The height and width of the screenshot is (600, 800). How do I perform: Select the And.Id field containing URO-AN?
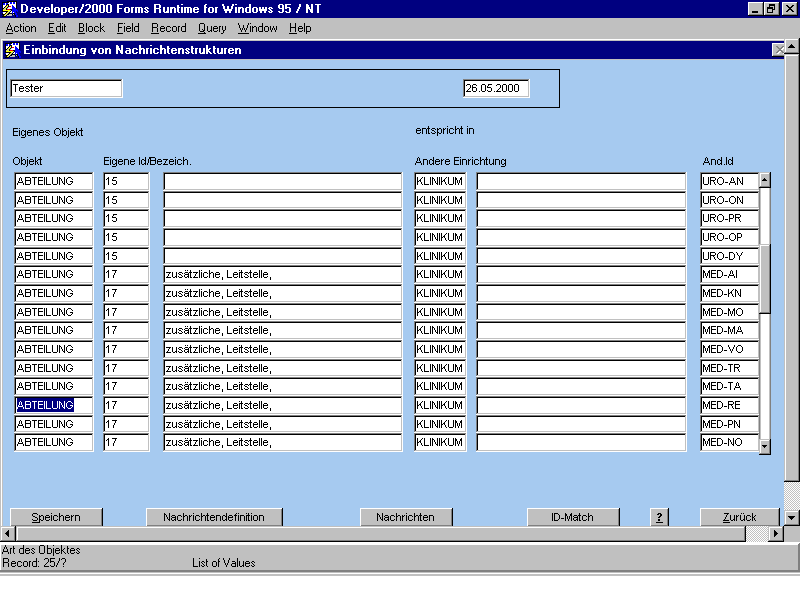[729, 181]
